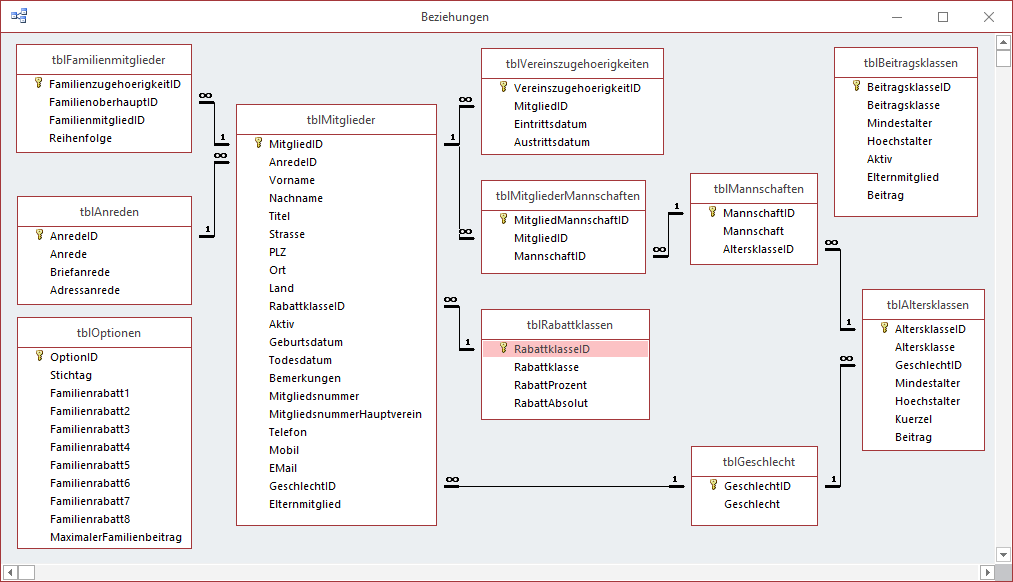This screenshot has height=582, width=1013.
Task: Select the Geburtsdatum field
Action: [306, 342]
